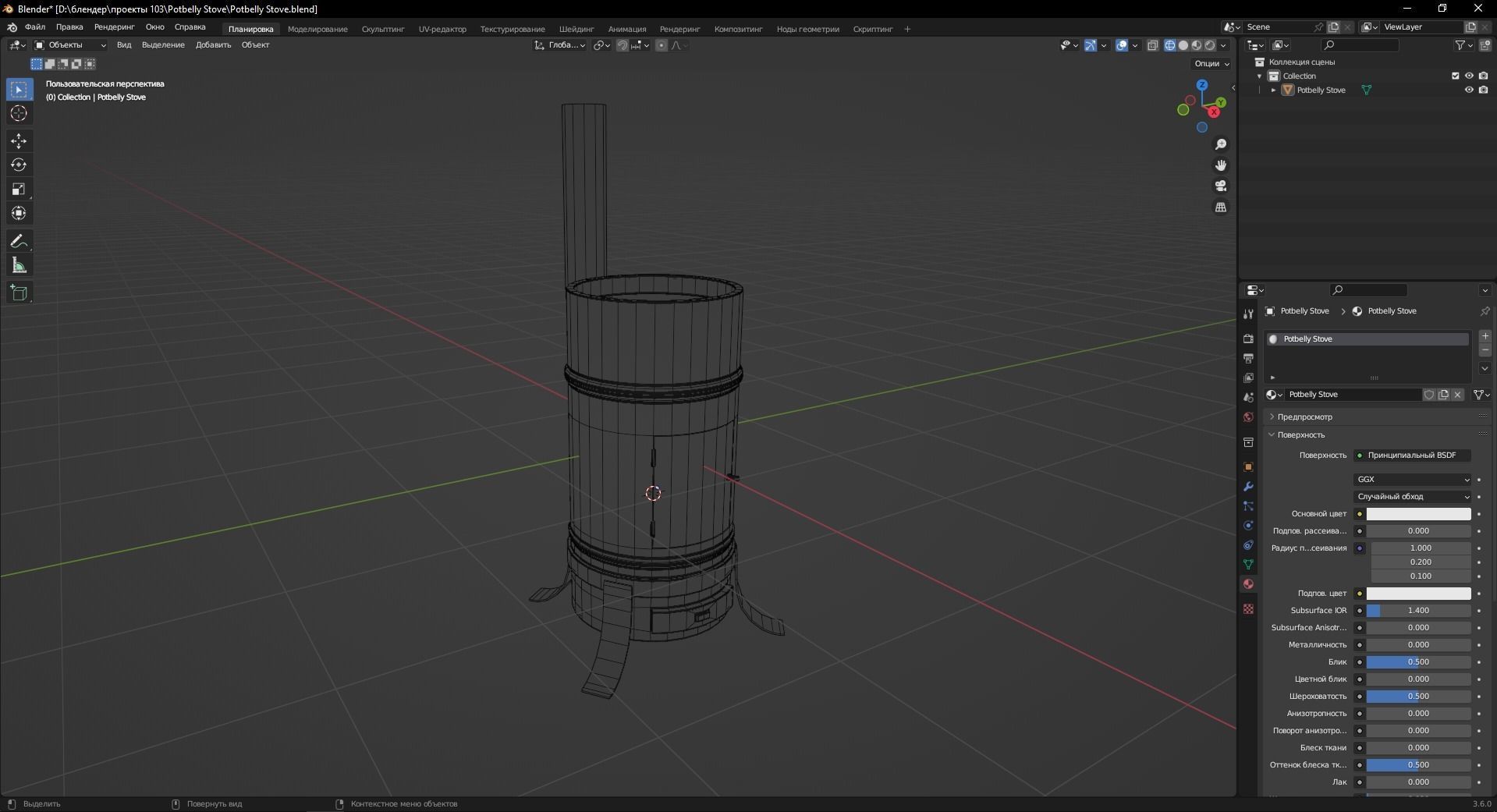Open the Tool properties tab
Viewport: 1497px width, 812px height.
point(1248,314)
